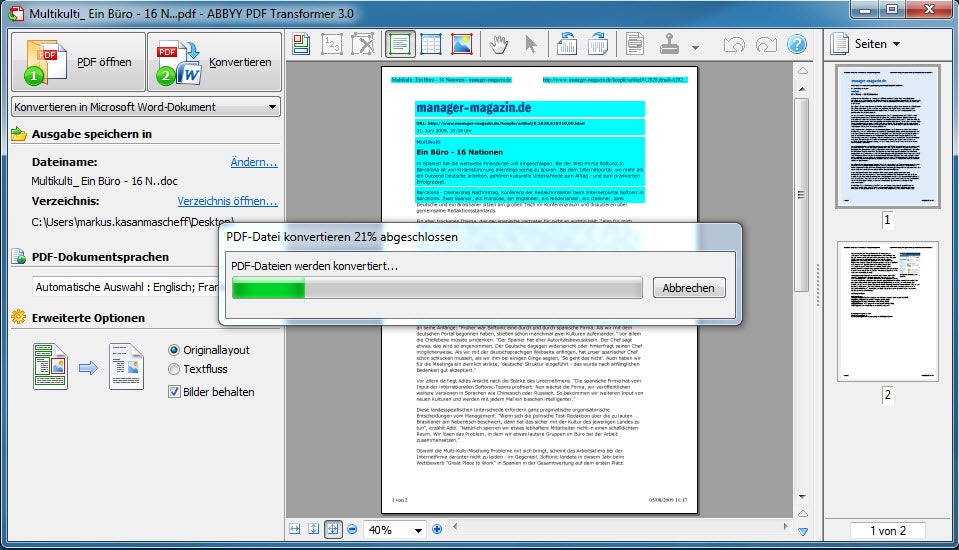
Task: Click the fit to width icon
Action: (x=295, y=529)
